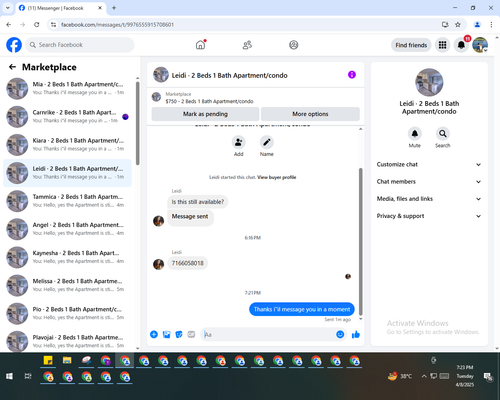Viewport: 500px width, 400px height.
Task: Expand Media, files and links section
Action: 429,199
